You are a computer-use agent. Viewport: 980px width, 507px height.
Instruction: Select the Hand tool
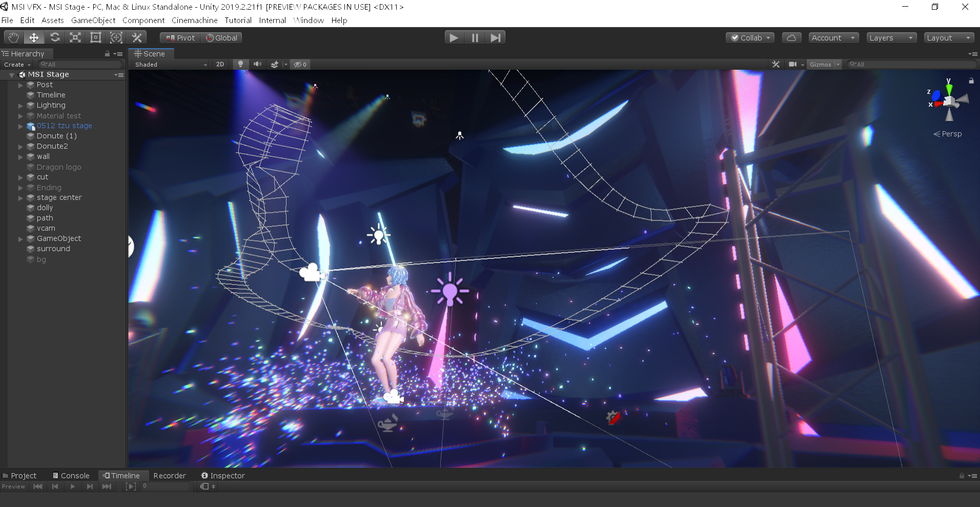(x=14, y=38)
